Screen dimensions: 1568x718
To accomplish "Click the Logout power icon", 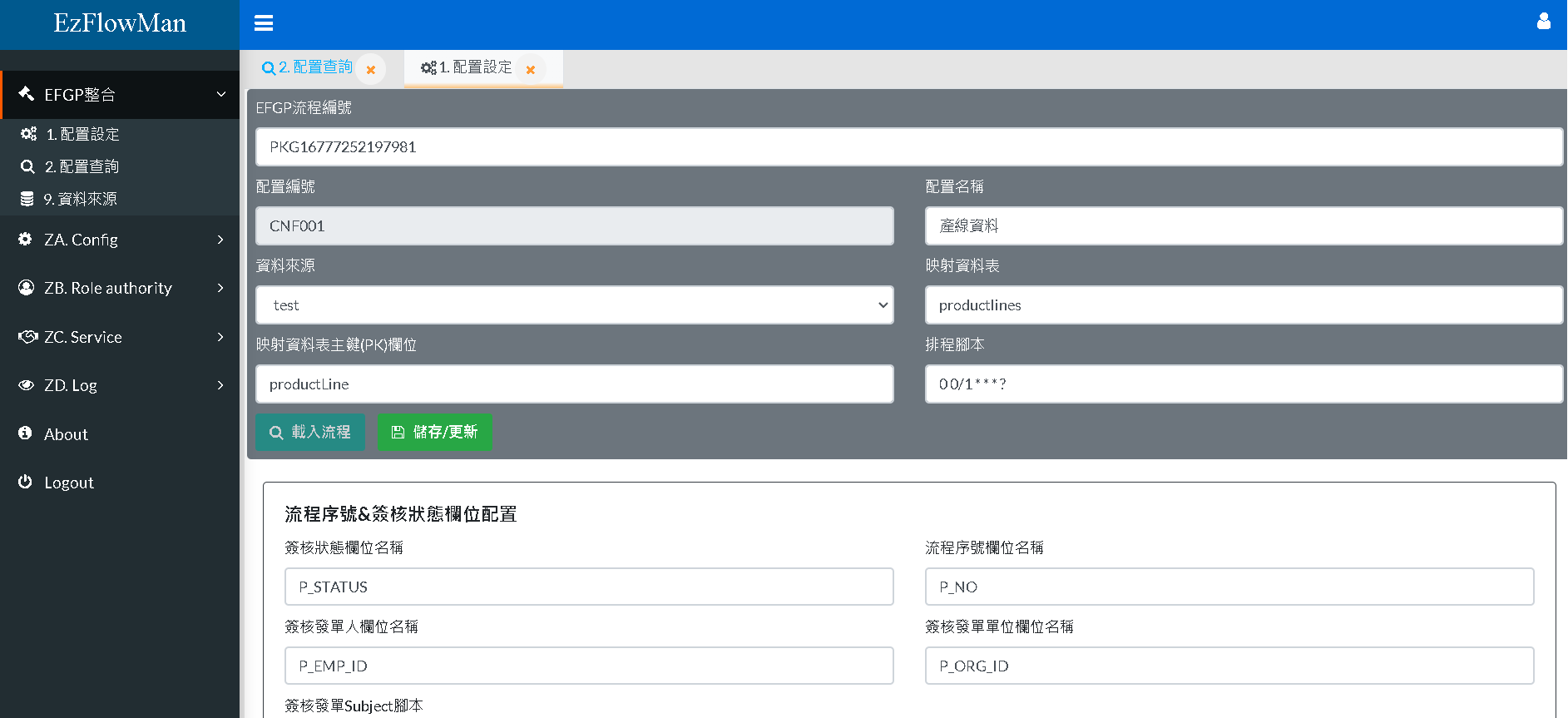I will coord(26,482).
